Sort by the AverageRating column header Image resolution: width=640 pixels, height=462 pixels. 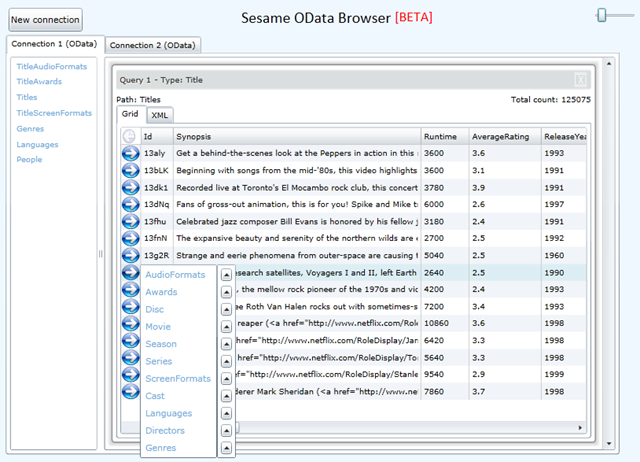click(x=505, y=136)
